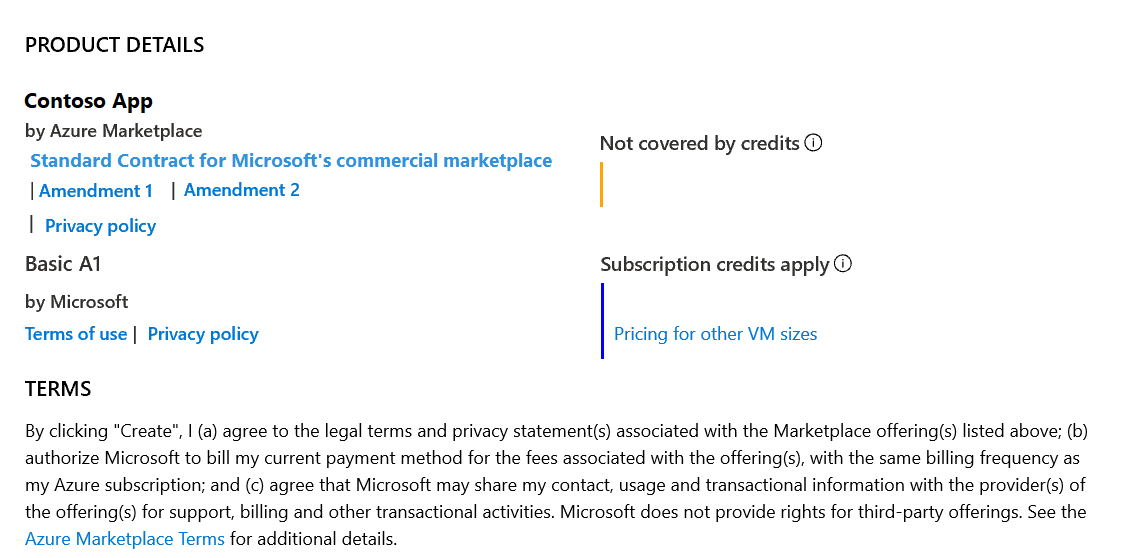The width and height of the screenshot is (1127, 558).
Task: Open the Terms of use link
Action: pyautogui.click(x=76, y=334)
